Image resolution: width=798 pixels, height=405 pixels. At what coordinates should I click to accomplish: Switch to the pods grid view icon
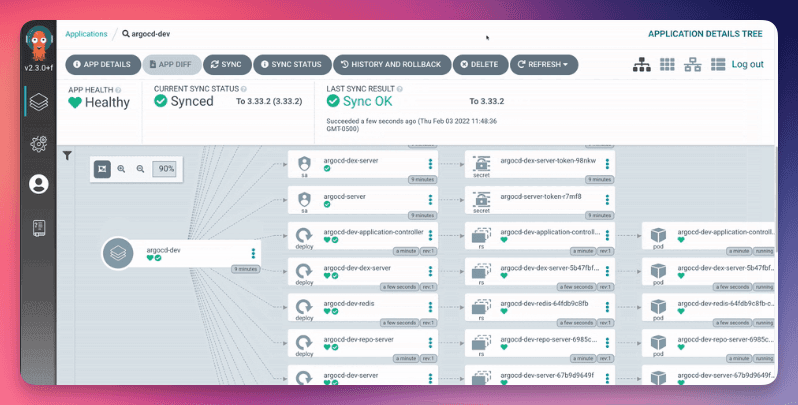coord(667,64)
